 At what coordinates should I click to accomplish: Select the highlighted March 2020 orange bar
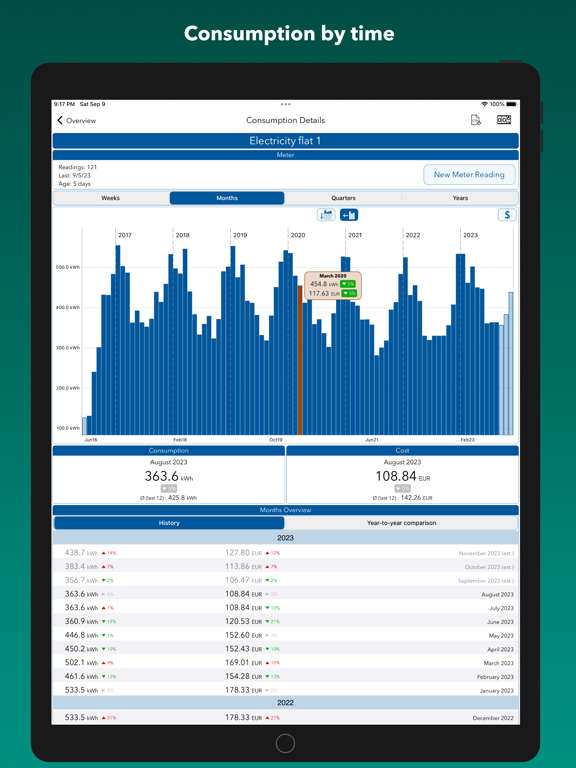point(300,360)
